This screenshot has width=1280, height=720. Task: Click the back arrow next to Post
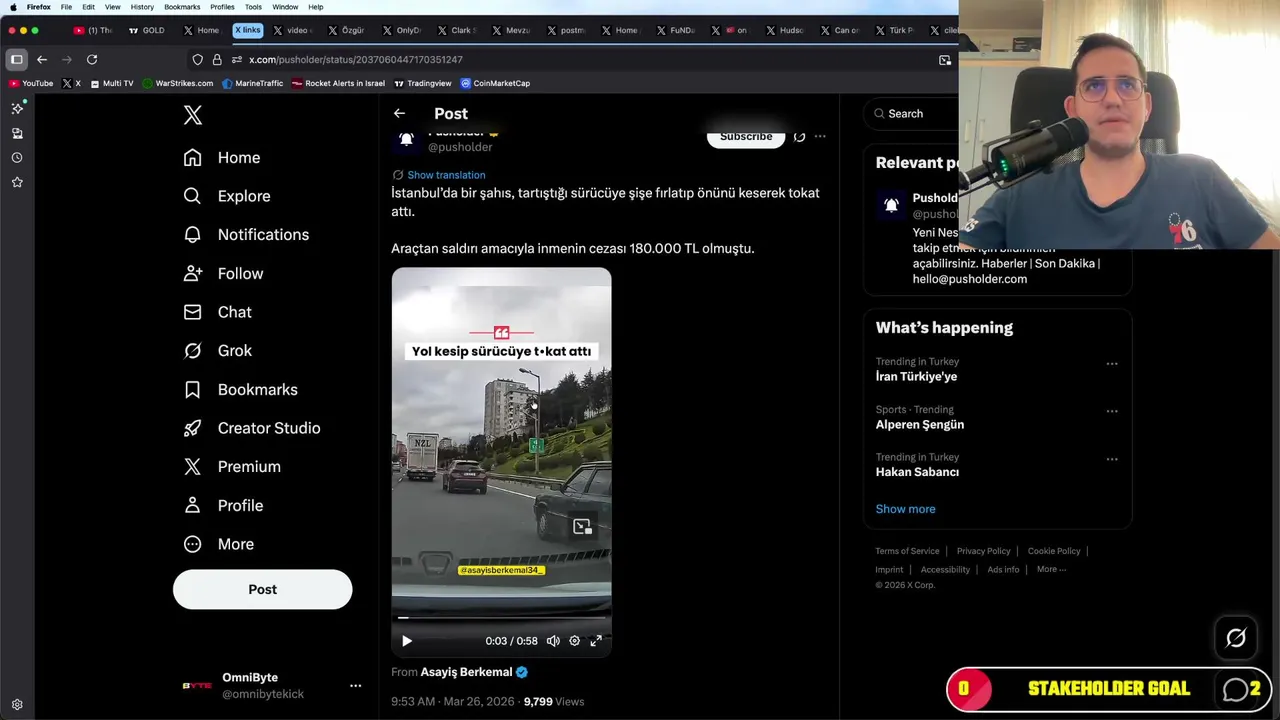(399, 114)
